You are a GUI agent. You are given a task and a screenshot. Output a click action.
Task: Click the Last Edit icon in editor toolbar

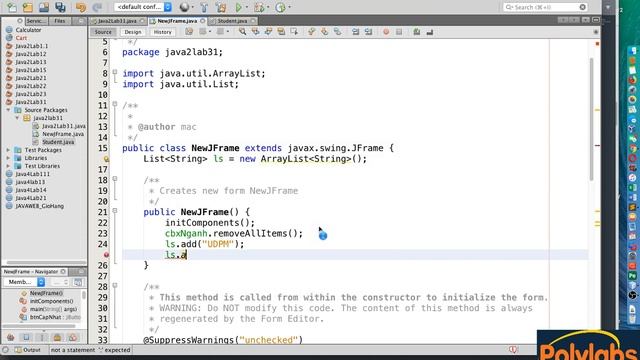coord(189,32)
